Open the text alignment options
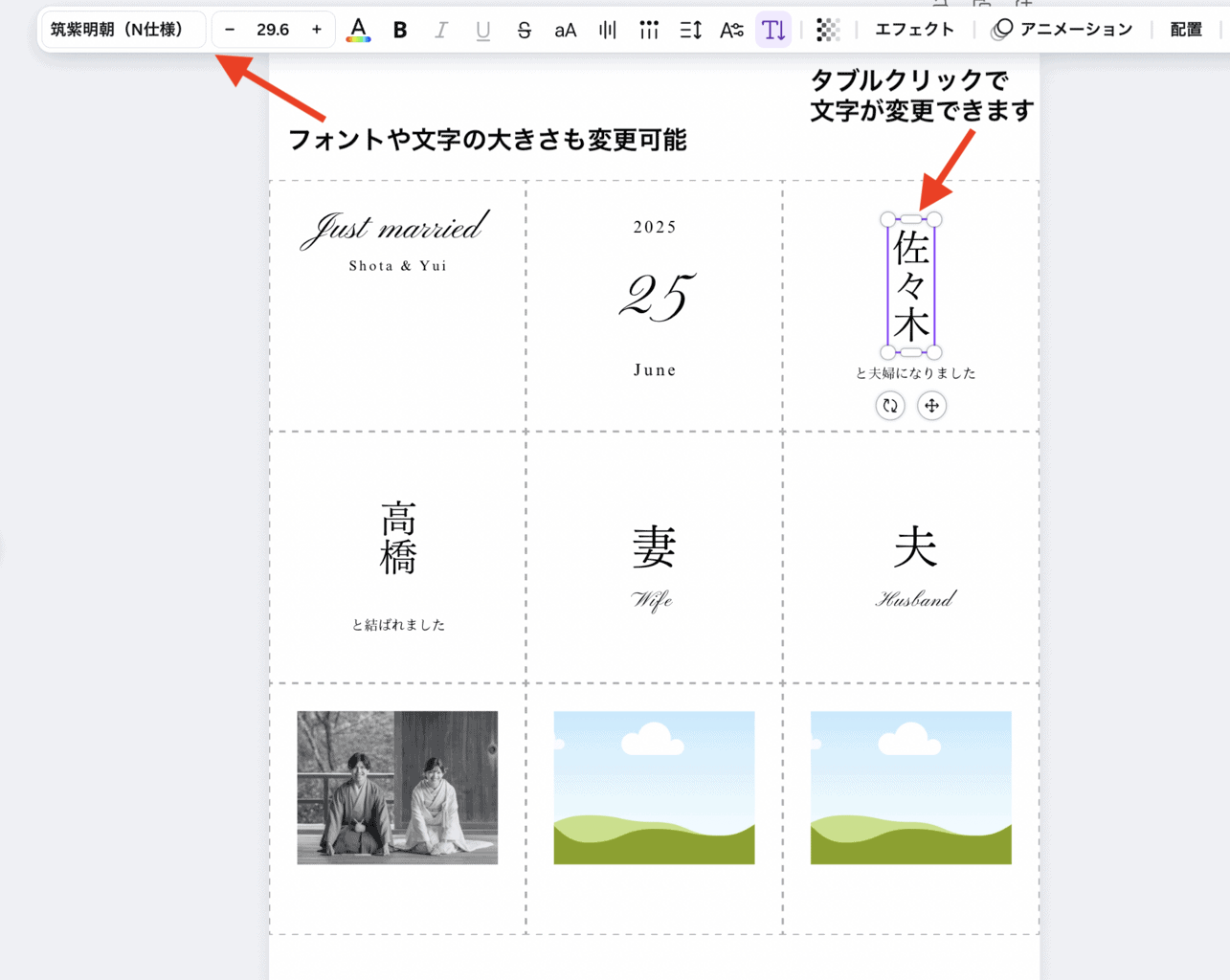Viewport: 1230px width, 980px height. [607, 30]
